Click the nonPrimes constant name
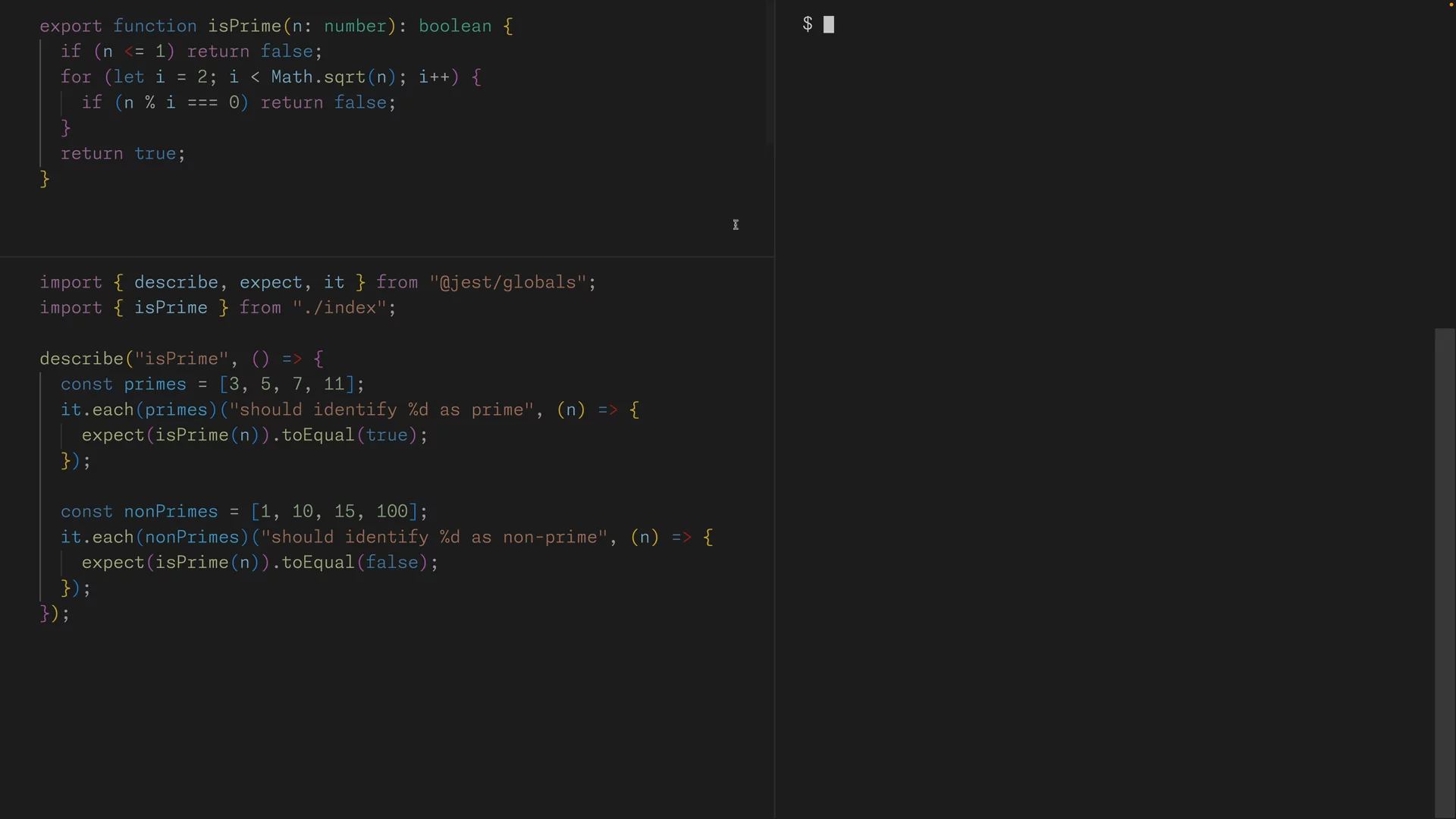The height and width of the screenshot is (819, 1456). point(171,511)
